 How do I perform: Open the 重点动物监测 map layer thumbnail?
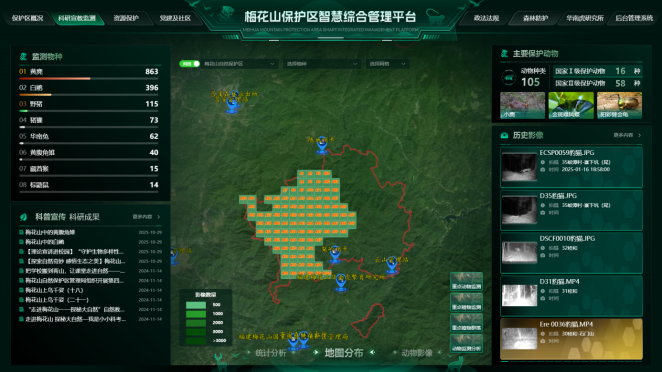(467, 281)
